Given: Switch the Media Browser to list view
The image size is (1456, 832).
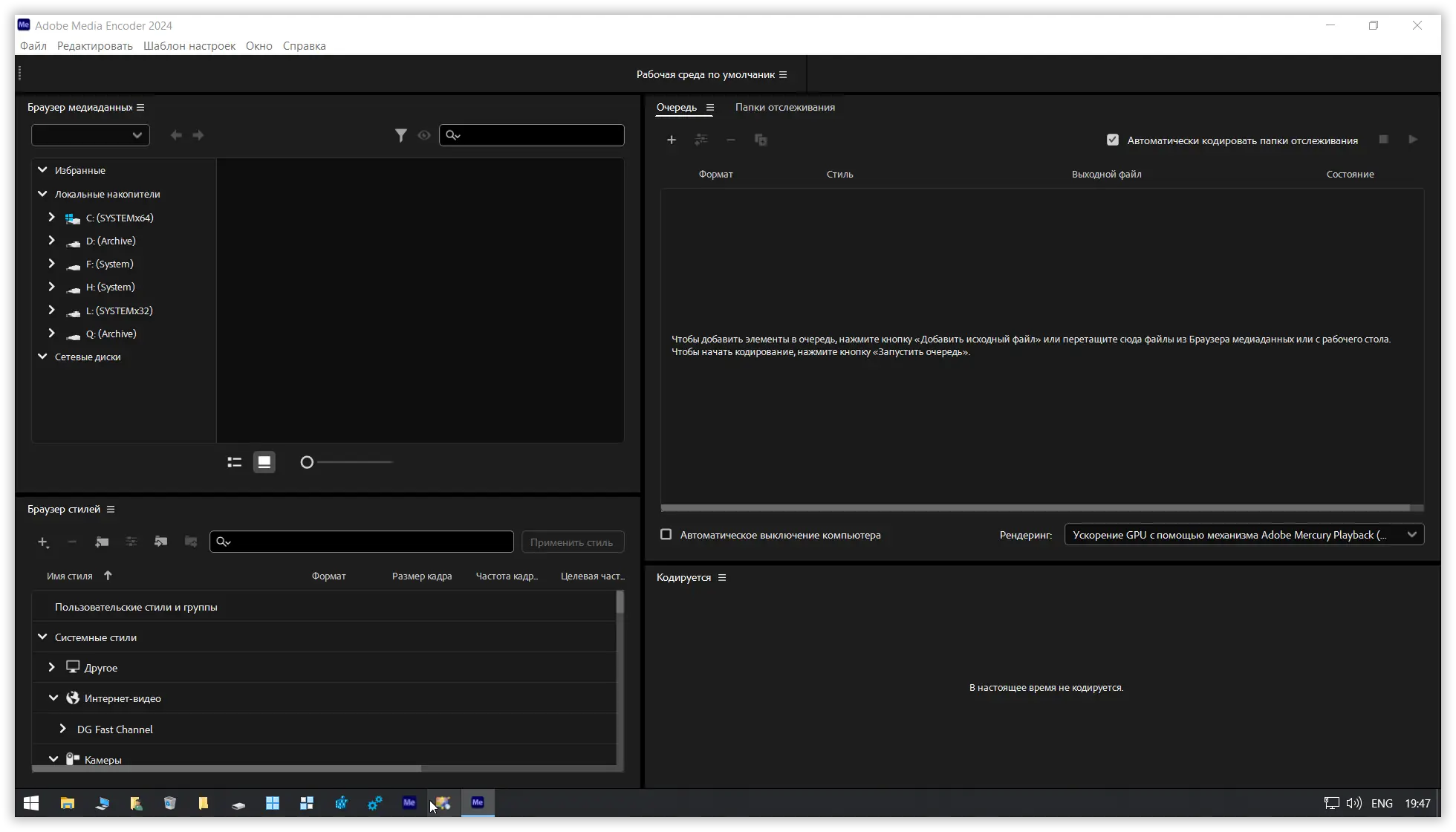Looking at the screenshot, I should 235,462.
